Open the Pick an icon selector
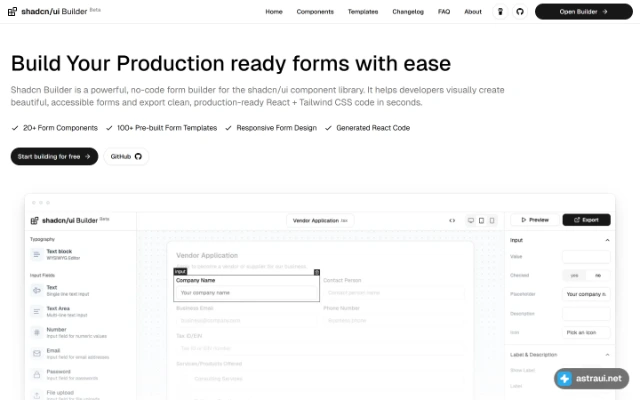This screenshot has height=400, width=640. (x=586, y=333)
